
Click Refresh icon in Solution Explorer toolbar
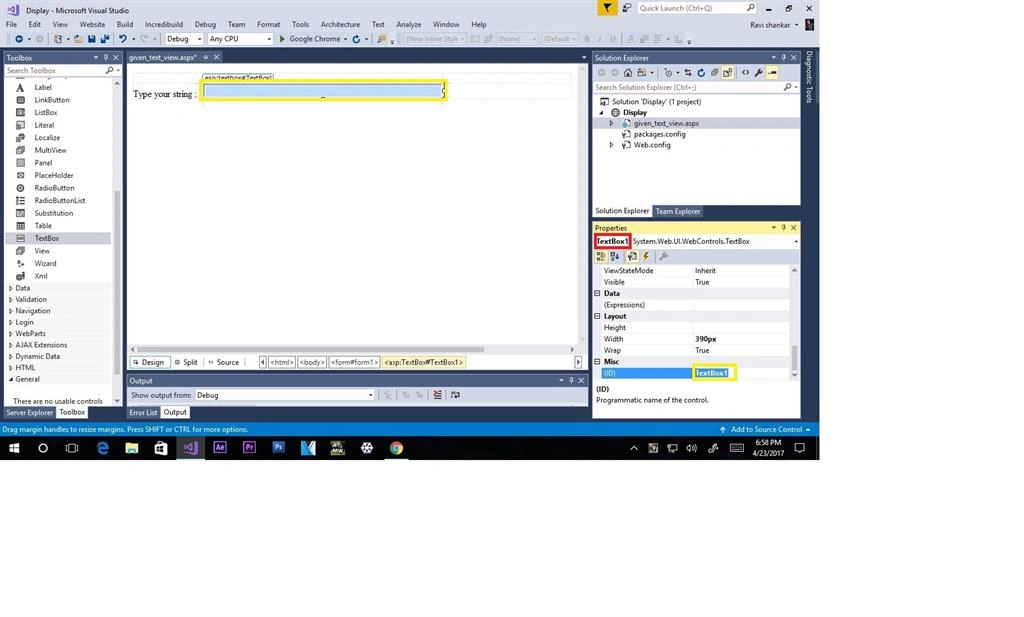(701, 72)
